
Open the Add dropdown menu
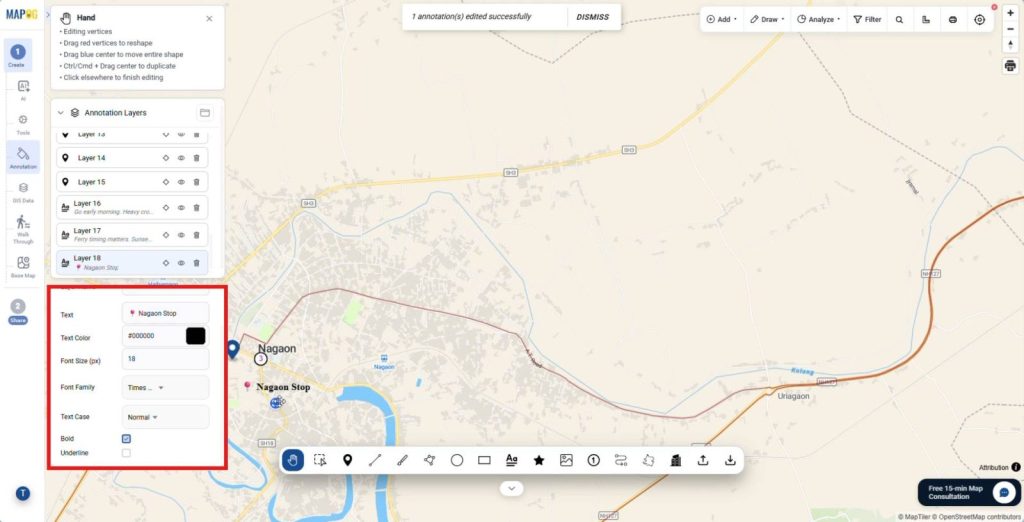(721, 20)
